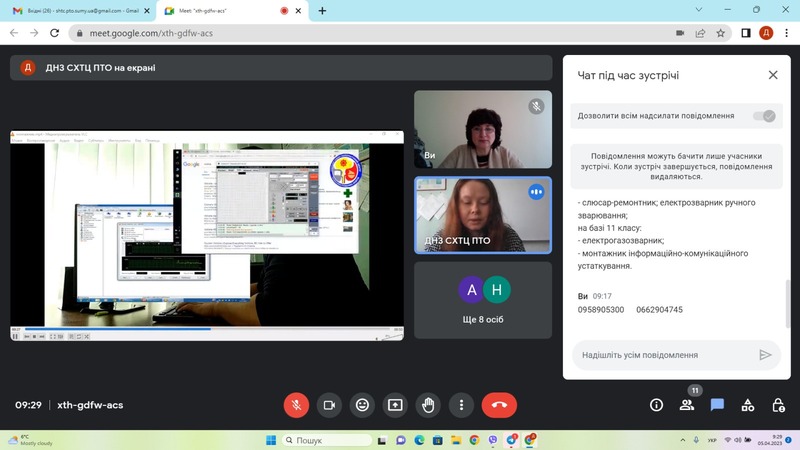Image resolution: width=800 pixels, height=450 pixels.
Task: Hide the chat panel via chat icon
Action: coord(717,405)
